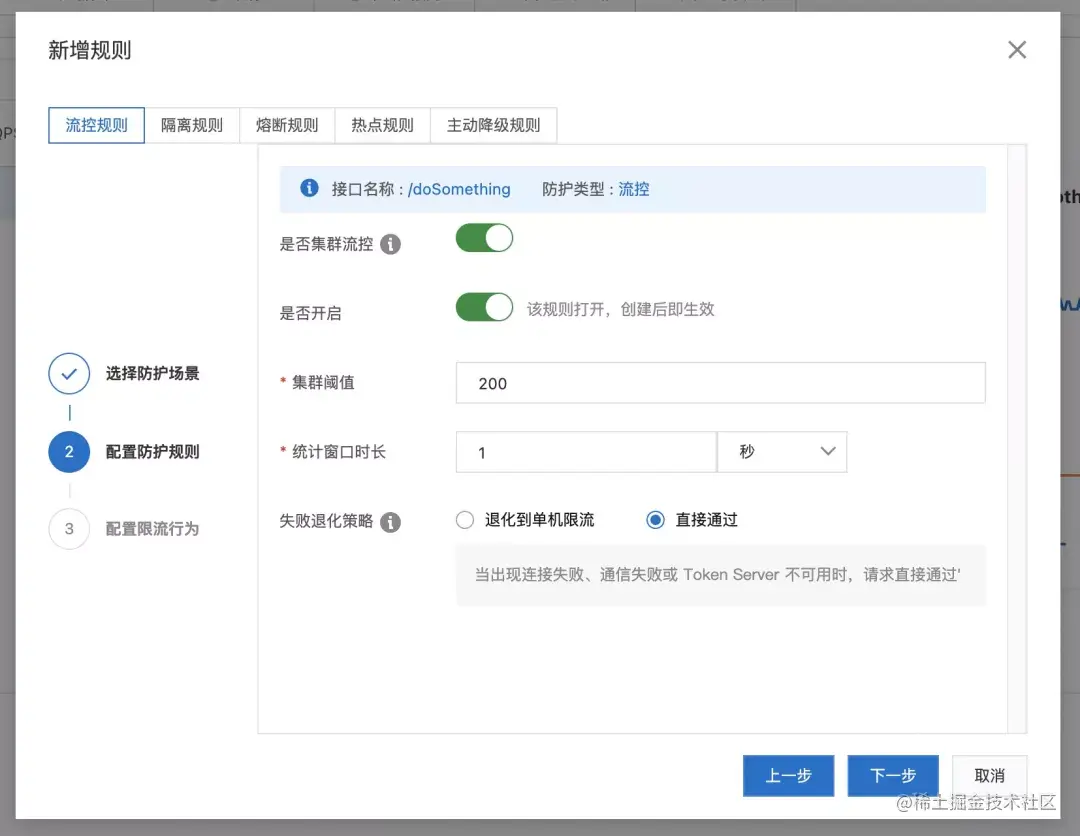
Task: Click the 集群阈值 input field
Action: [x=720, y=383]
